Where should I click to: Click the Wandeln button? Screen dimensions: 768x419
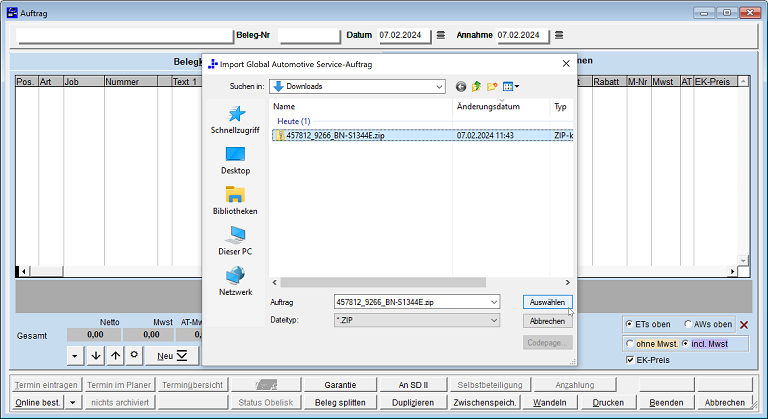click(550, 402)
